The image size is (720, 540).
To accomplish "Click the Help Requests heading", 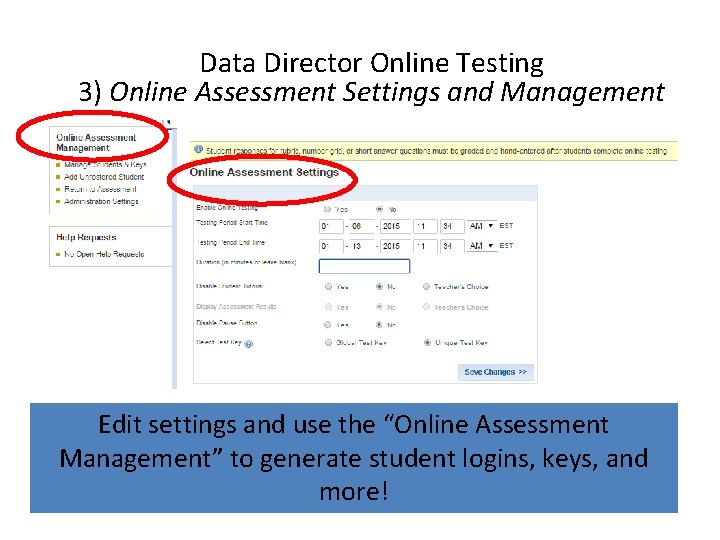I will 86,237.
